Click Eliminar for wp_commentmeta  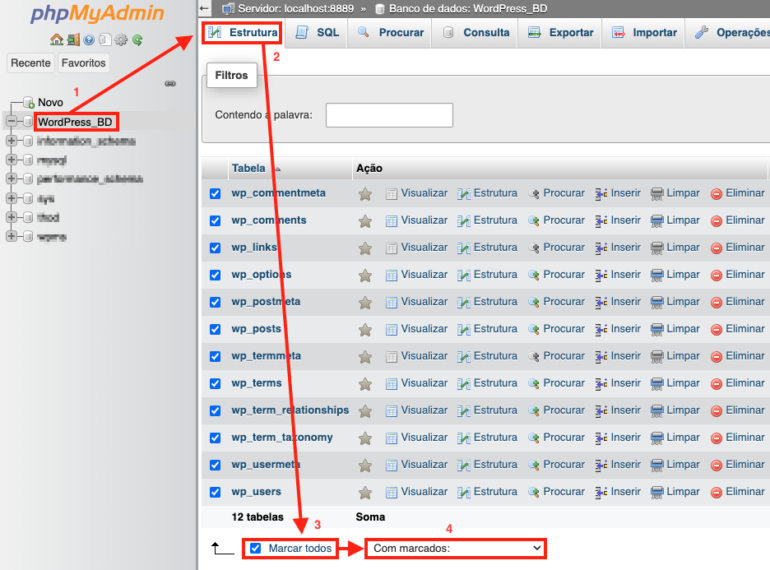(x=745, y=193)
